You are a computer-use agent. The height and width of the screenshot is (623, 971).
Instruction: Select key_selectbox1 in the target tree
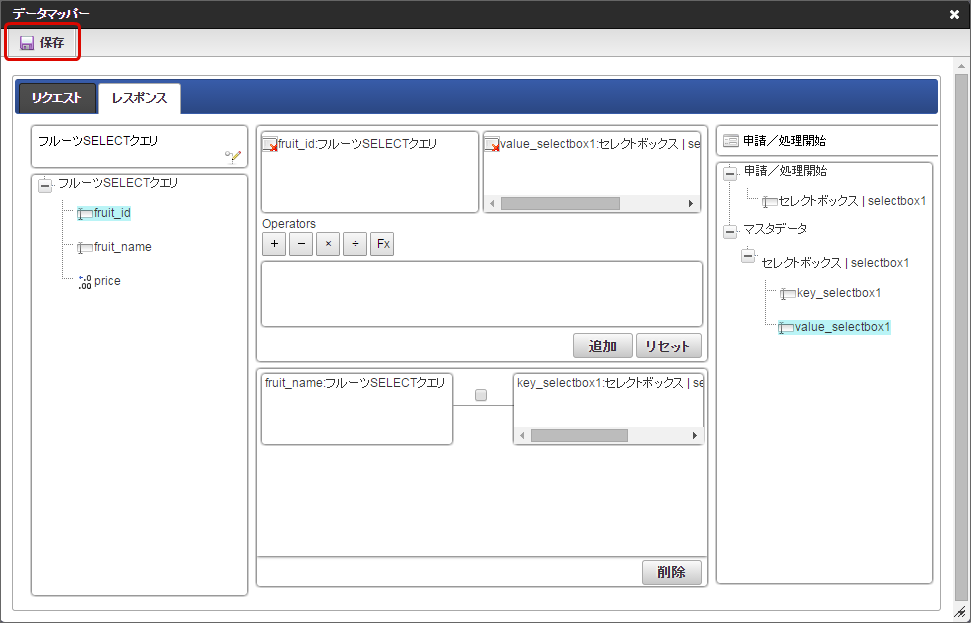click(x=839, y=293)
